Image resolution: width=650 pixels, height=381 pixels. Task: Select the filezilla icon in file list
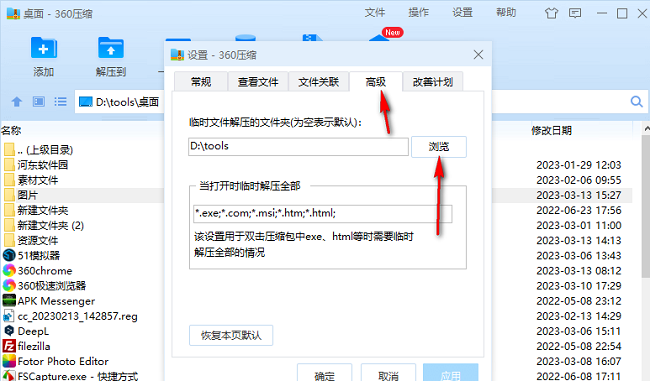[9, 346]
